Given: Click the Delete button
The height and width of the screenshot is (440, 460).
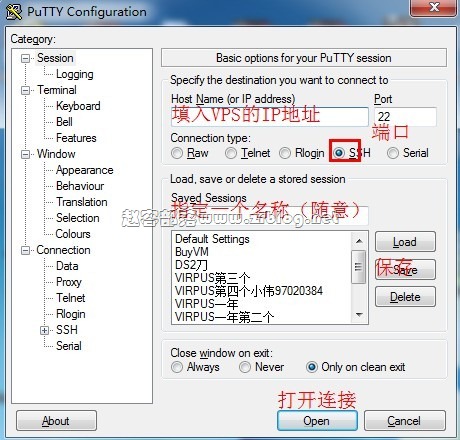Looking at the screenshot, I should pos(405,297).
